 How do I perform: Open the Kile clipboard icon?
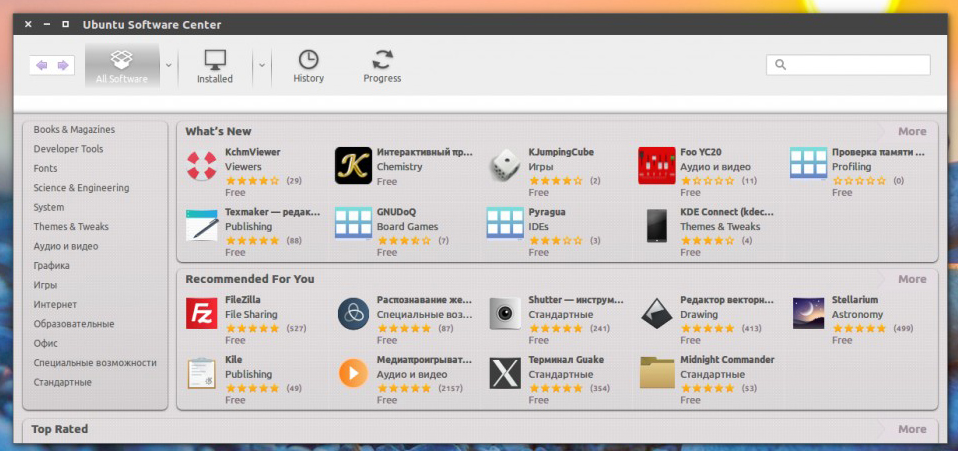pos(202,373)
